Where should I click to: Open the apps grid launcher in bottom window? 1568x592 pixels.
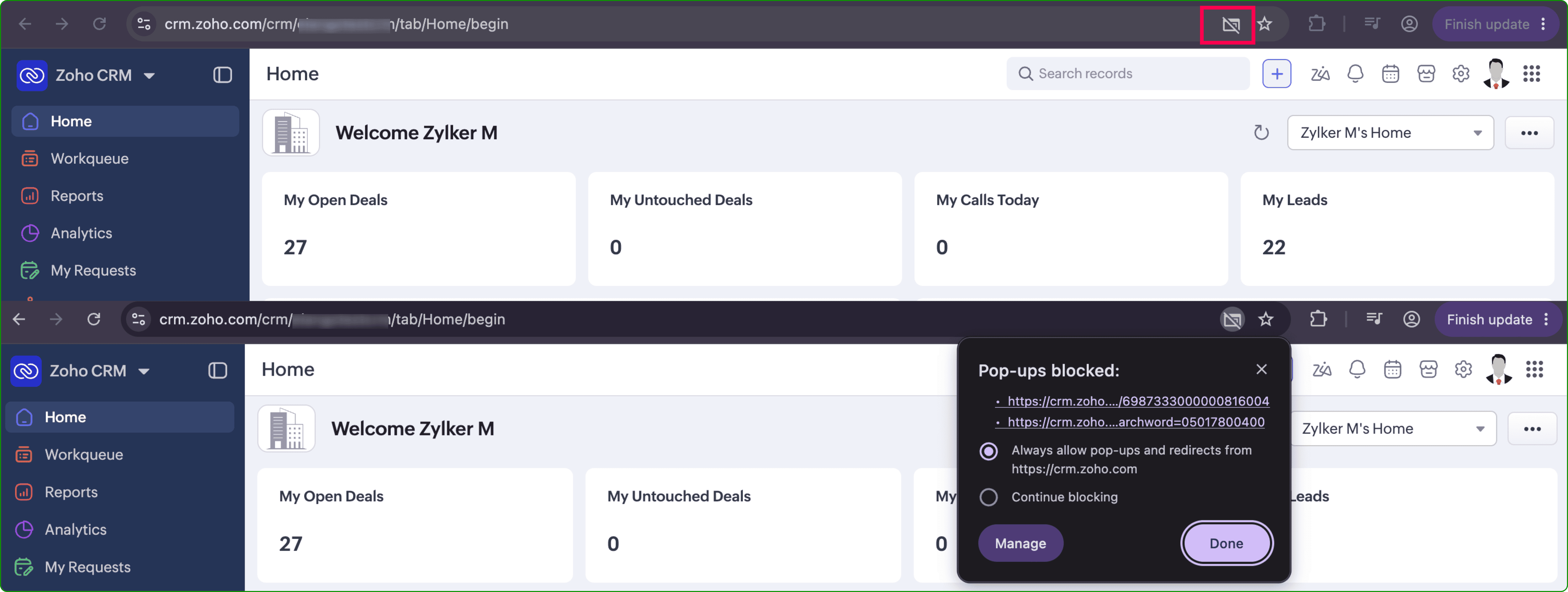[1534, 370]
